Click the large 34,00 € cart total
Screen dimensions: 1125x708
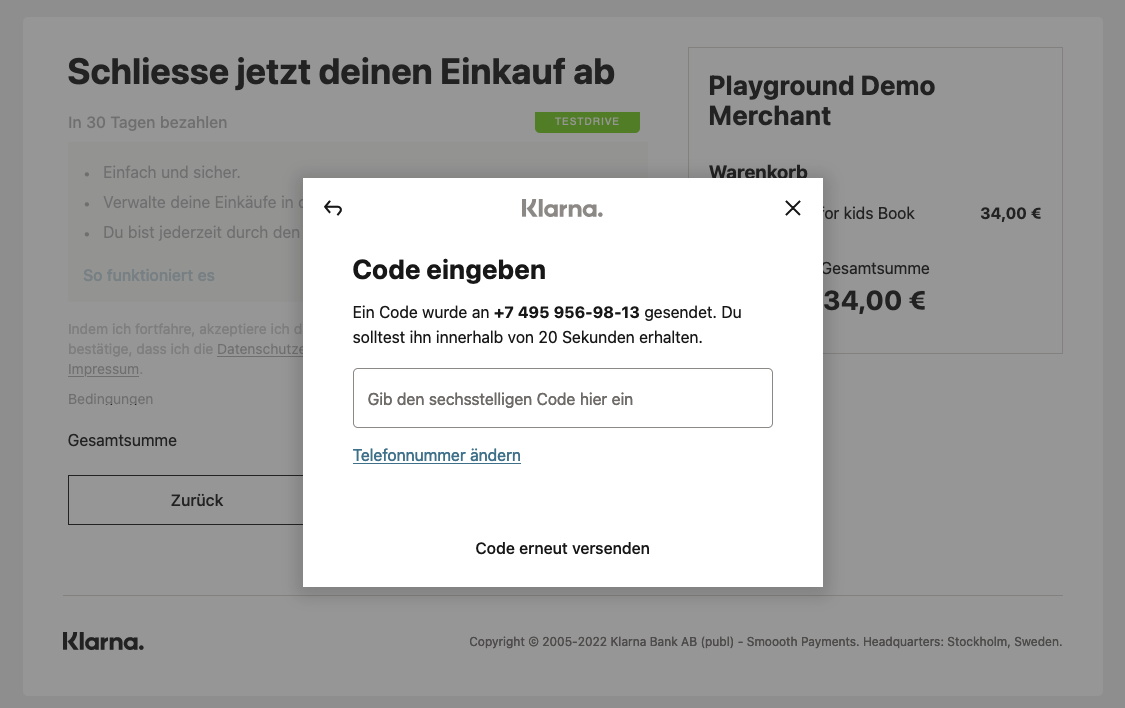tap(875, 301)
